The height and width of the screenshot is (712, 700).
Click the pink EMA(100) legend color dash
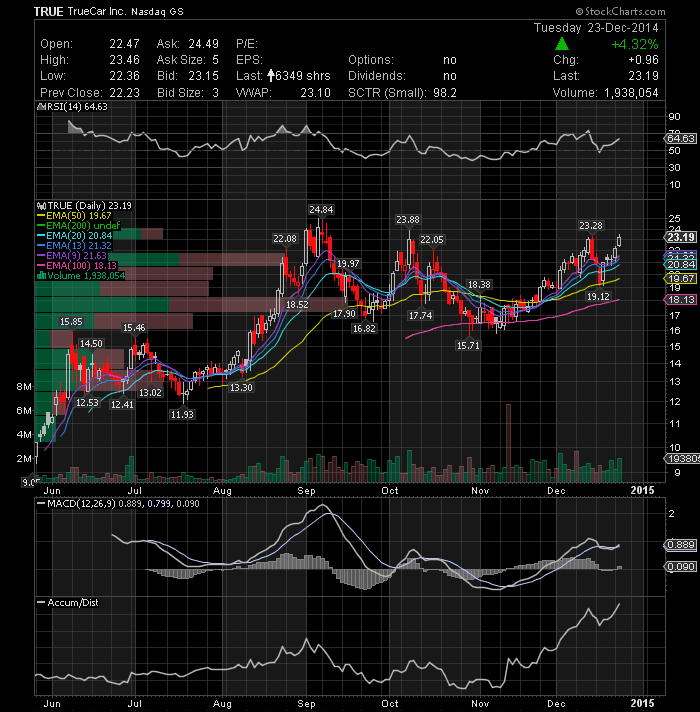pos(41,266)
